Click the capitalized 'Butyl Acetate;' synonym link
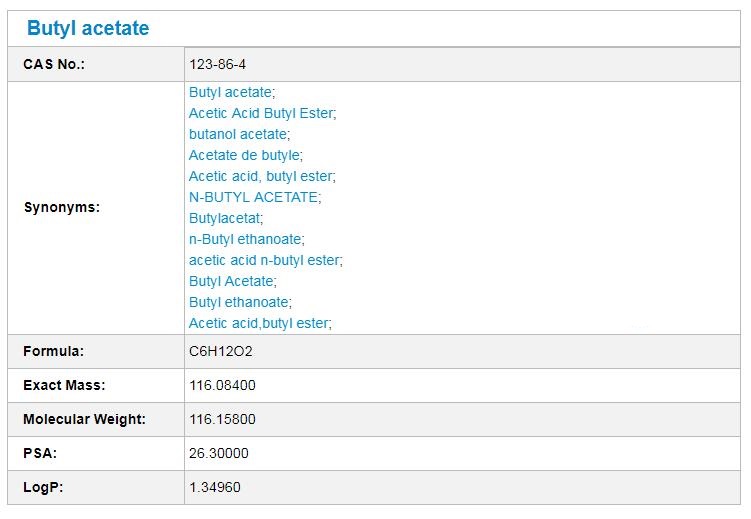751x519 pixels. click(x=233, y=281)
